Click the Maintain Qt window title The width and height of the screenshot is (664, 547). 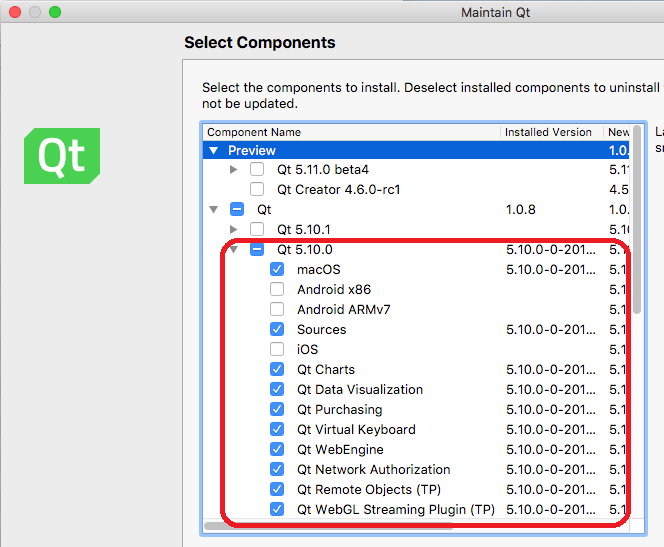click(x=495, y=12)
